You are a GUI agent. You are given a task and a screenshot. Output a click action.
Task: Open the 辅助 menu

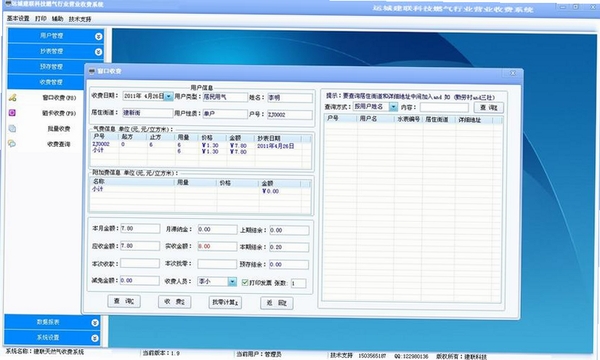57,18
